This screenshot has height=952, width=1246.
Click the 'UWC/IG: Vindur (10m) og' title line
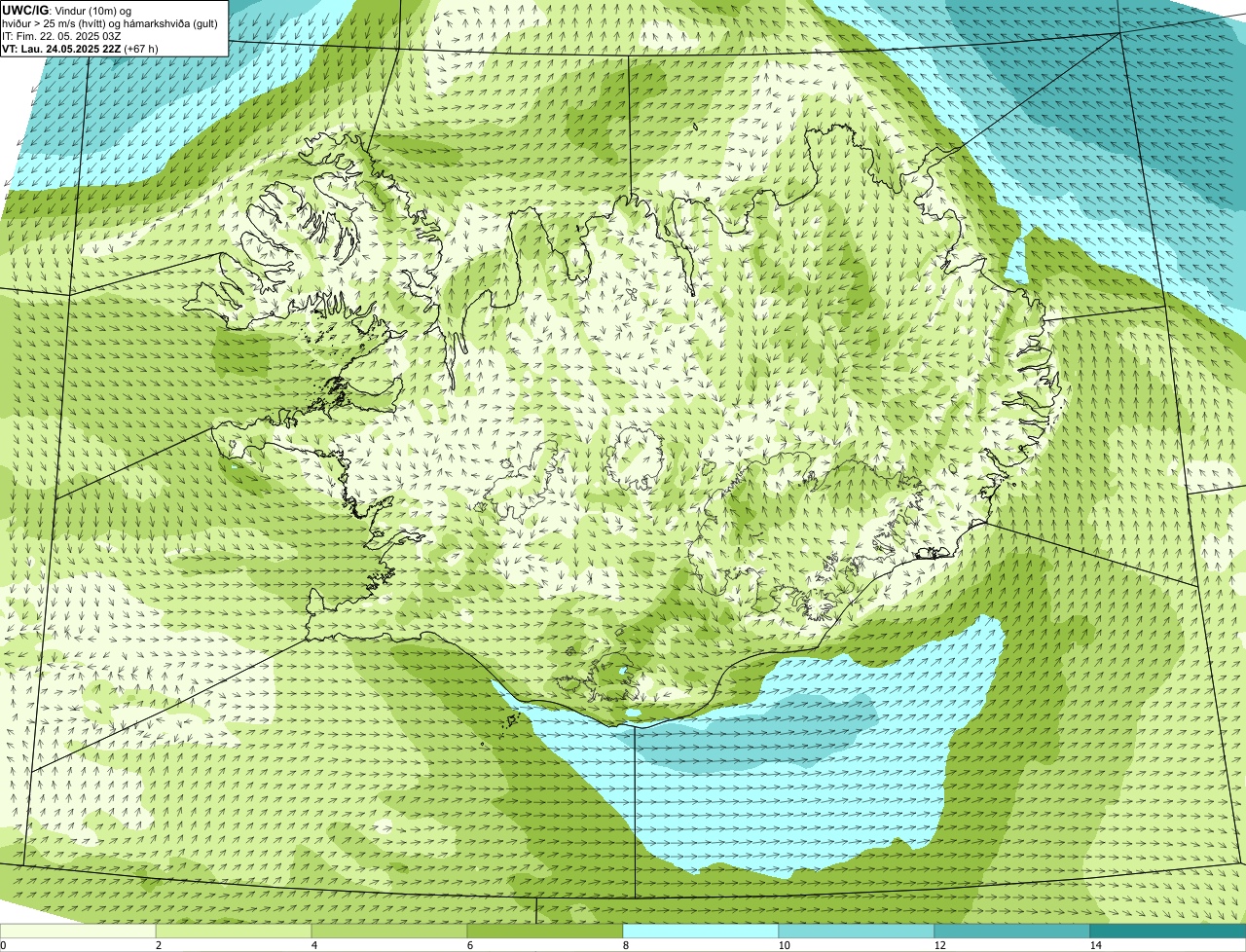coord(67,10)
